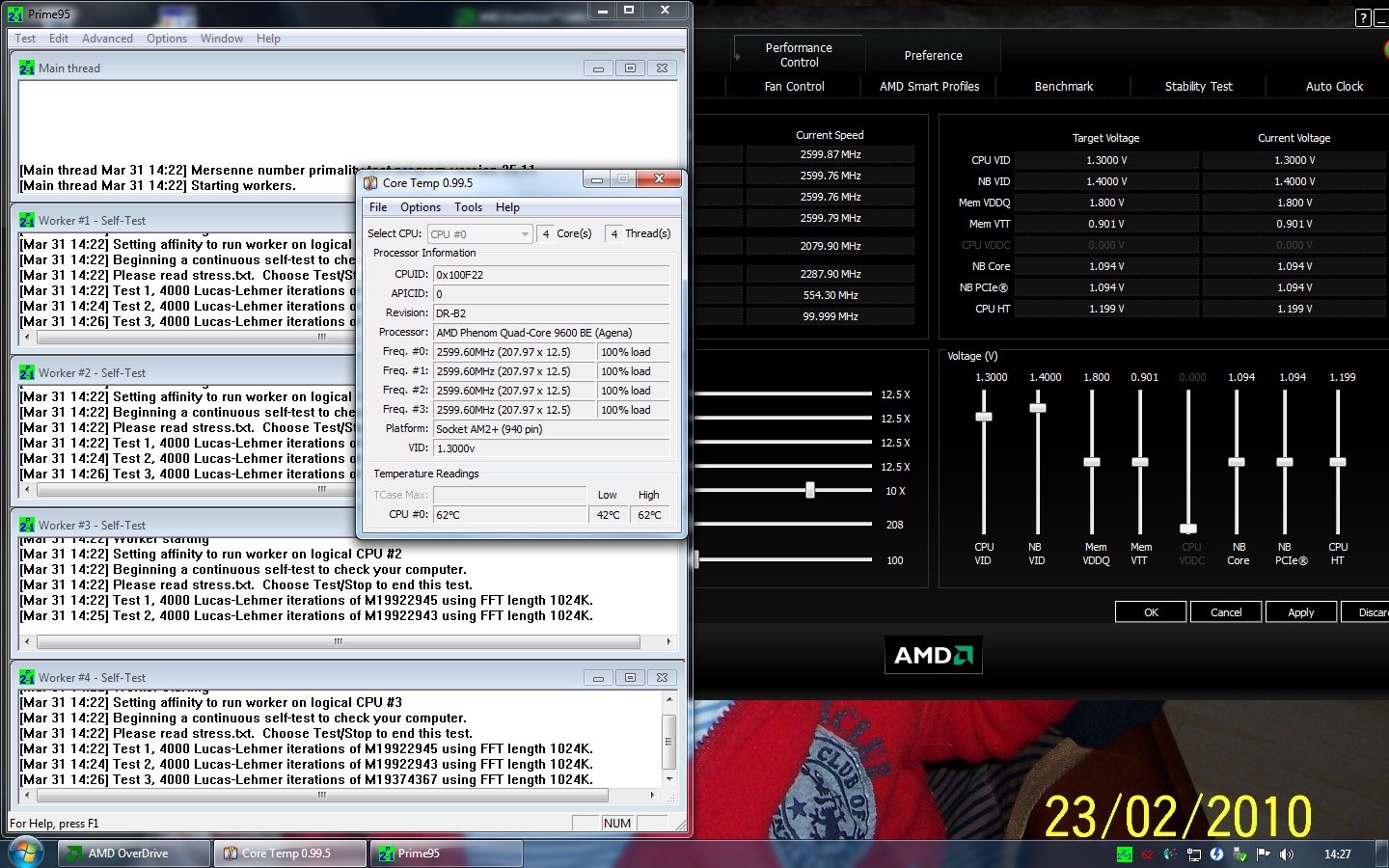Click the Mem VDDQ voltage slider handle
The height and width of the screenshot is (868, 1389).
click(1092, 462)
